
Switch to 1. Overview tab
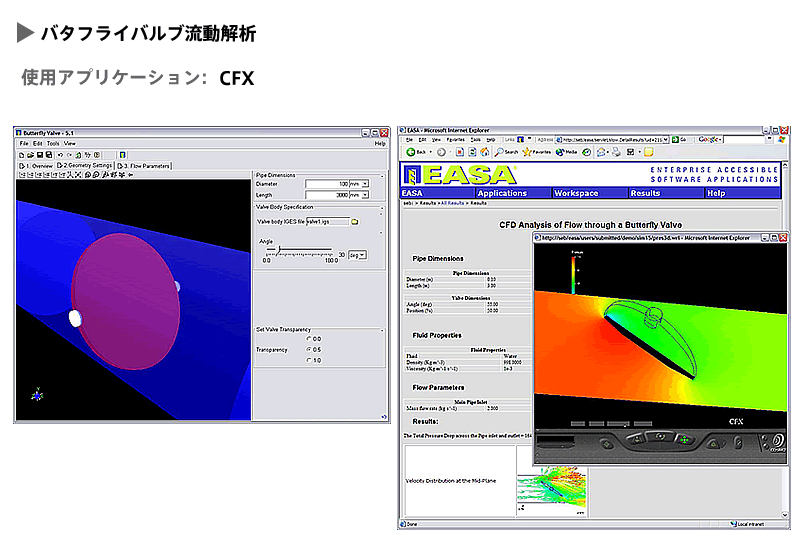[x=36, y=166]
